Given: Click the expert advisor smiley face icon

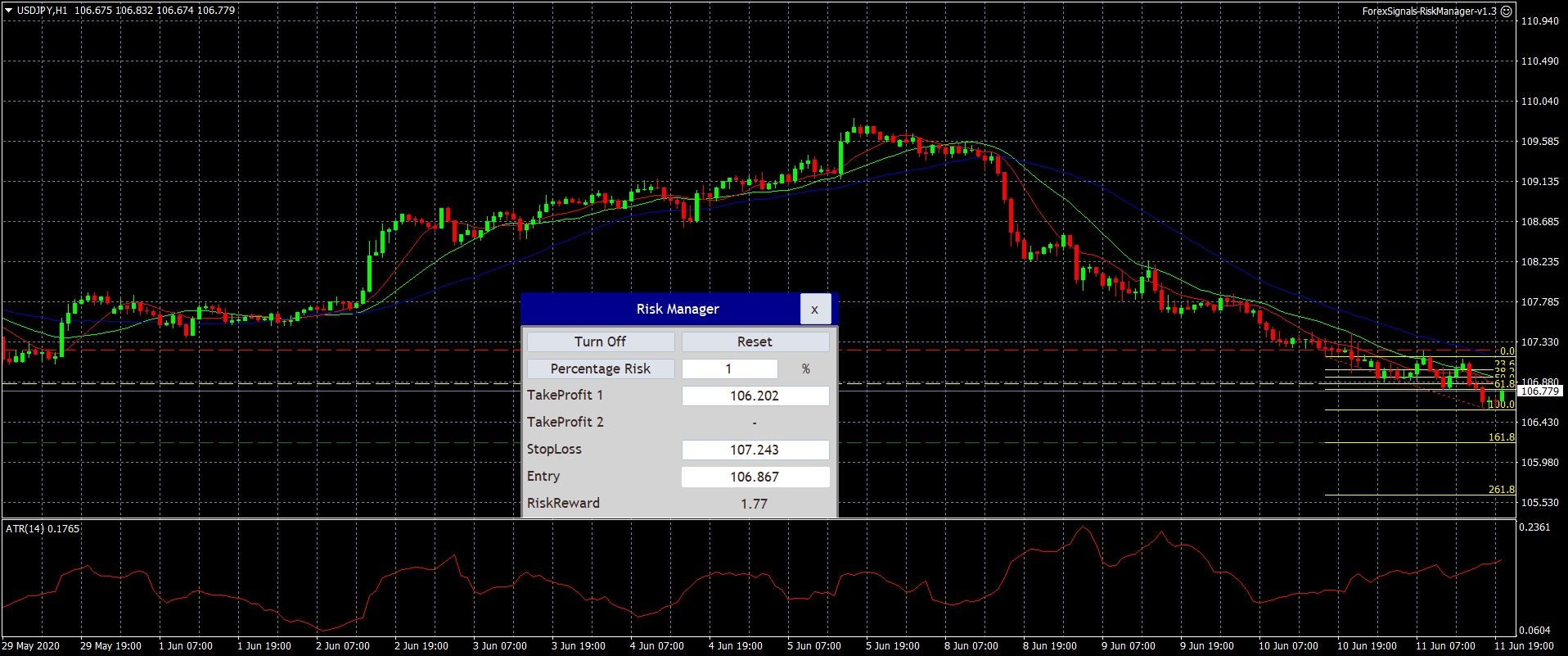Looking at the screenshot, I should [1507, 11].
